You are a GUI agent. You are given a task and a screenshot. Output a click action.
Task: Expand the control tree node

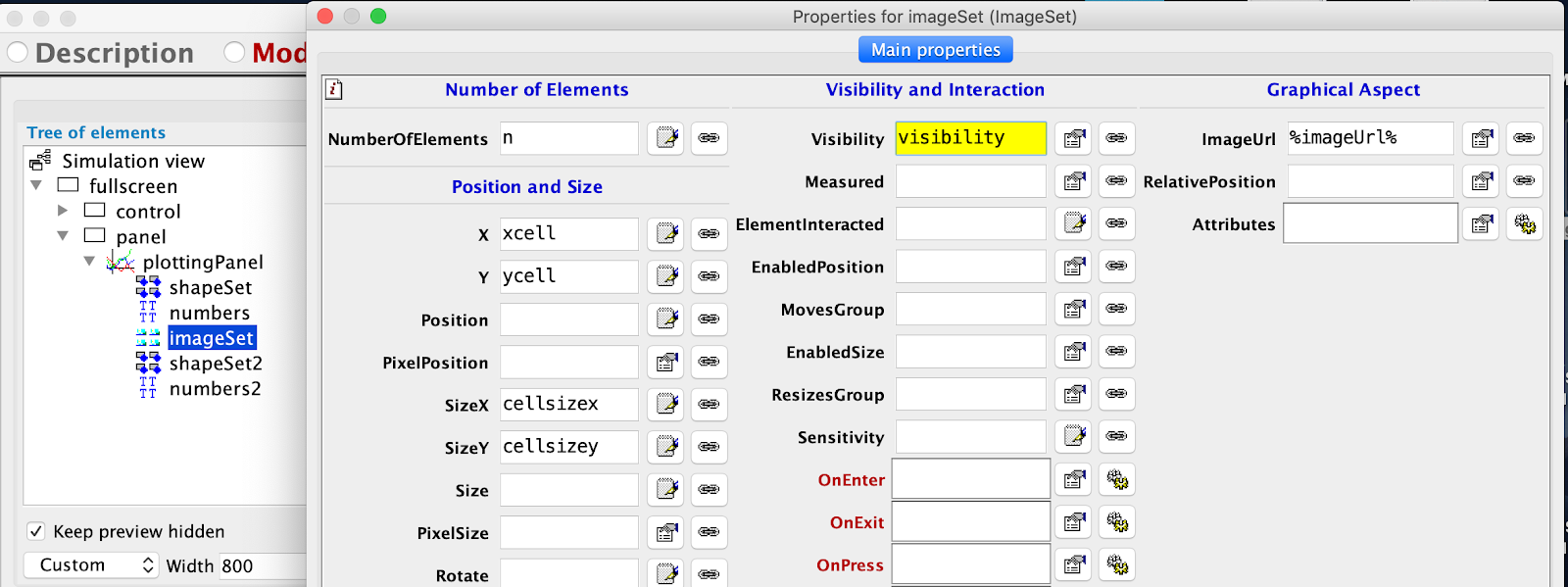tap(63, 211)
